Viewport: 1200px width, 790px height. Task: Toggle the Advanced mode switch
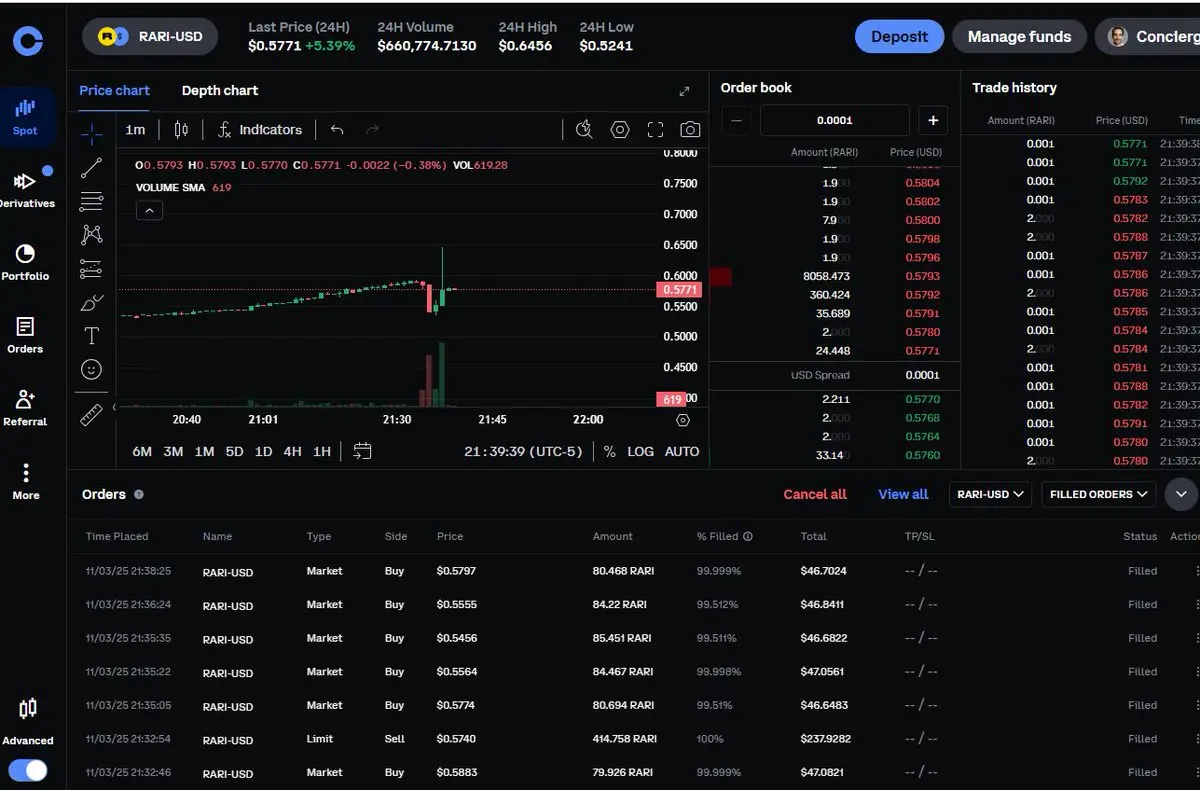point(27,770)
